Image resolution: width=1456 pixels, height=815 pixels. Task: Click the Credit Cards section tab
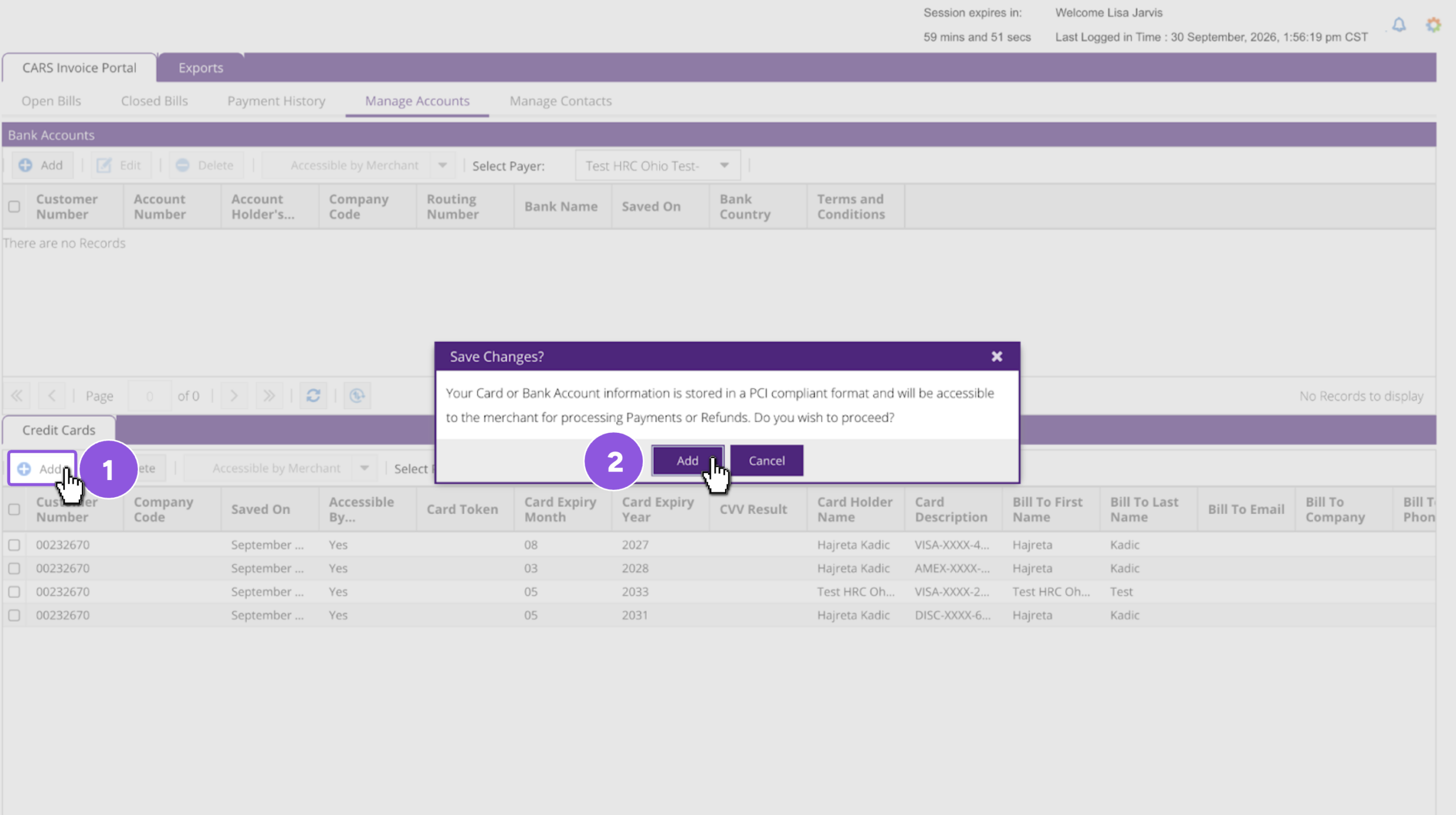(59, 431)
